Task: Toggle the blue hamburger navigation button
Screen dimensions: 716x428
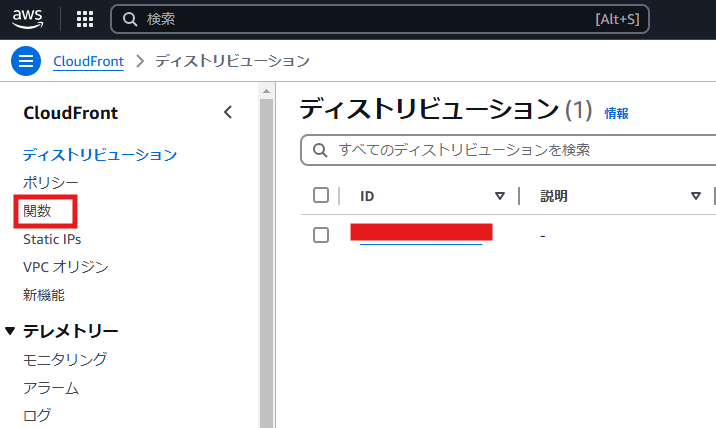Action: pos(26,61)
